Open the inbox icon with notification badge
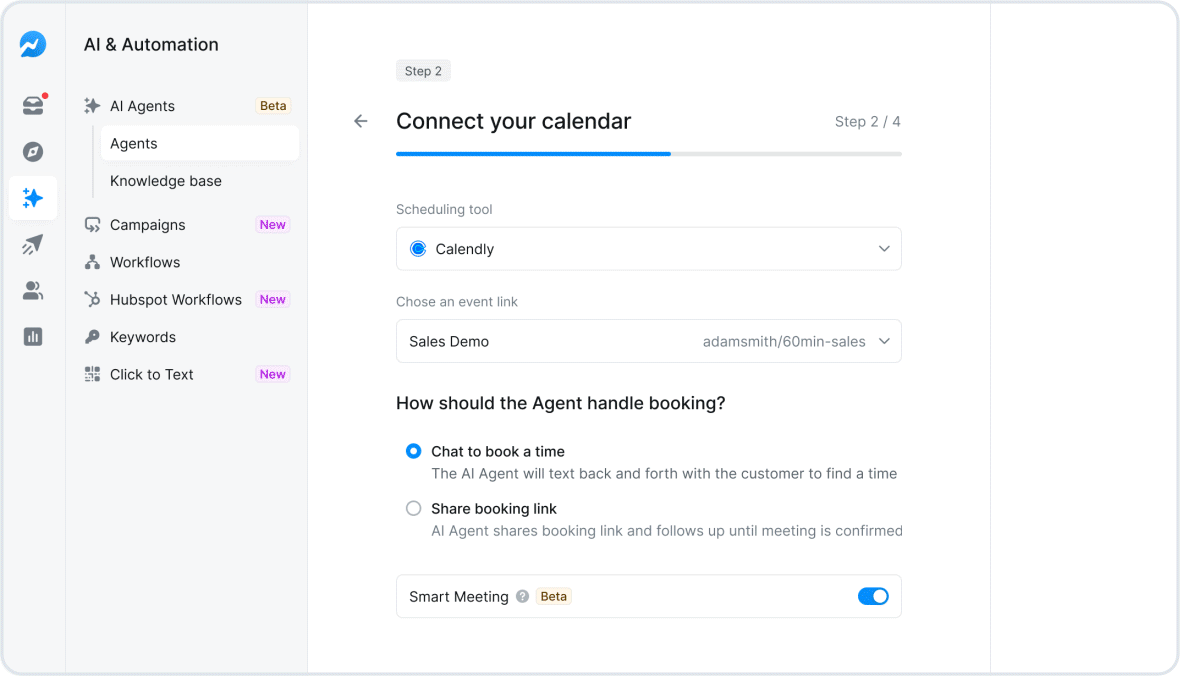 point(33,104)
